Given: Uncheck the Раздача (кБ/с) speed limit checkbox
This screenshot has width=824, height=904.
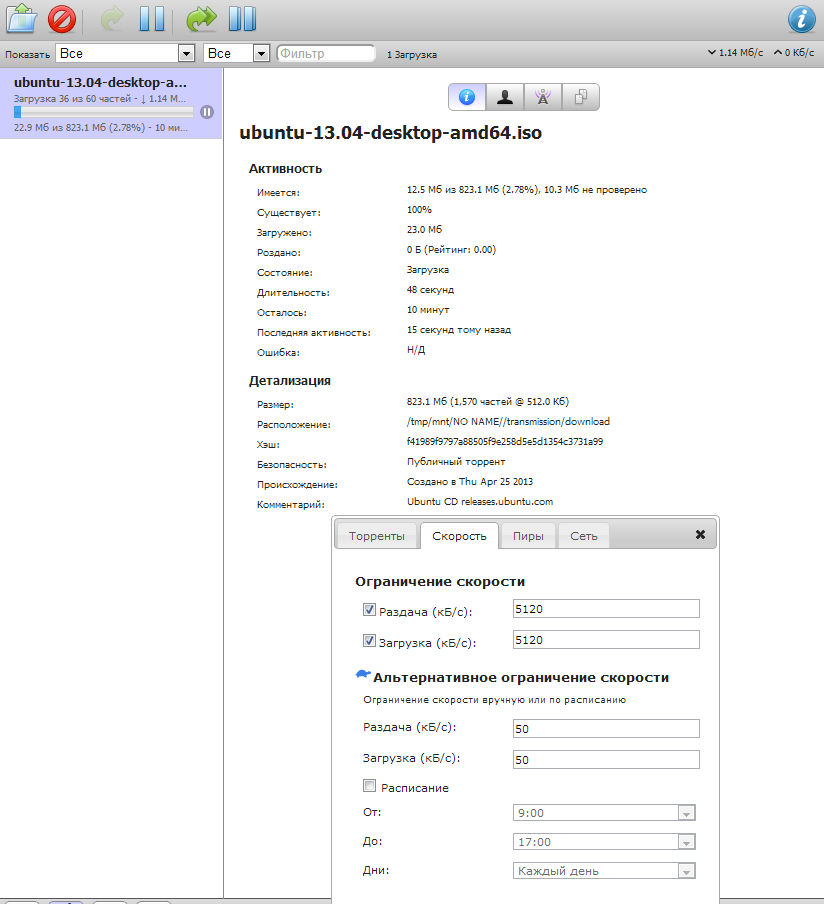Looking at the screenshot, I should [x=369, y=609].
